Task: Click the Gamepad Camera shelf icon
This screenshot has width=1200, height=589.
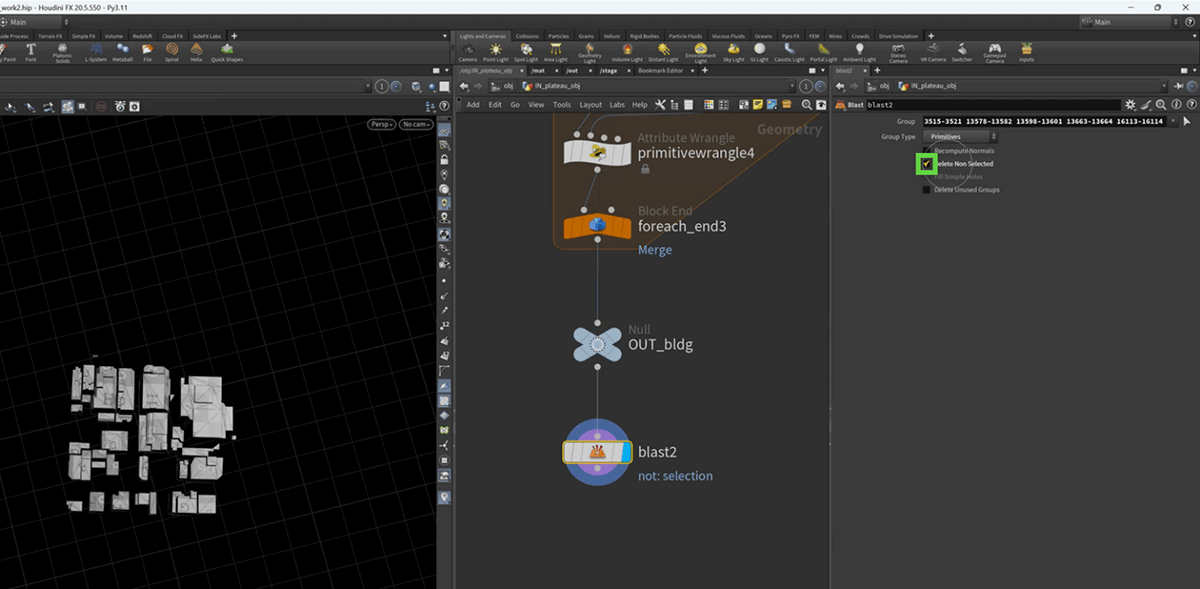Action: click(994, 50)
